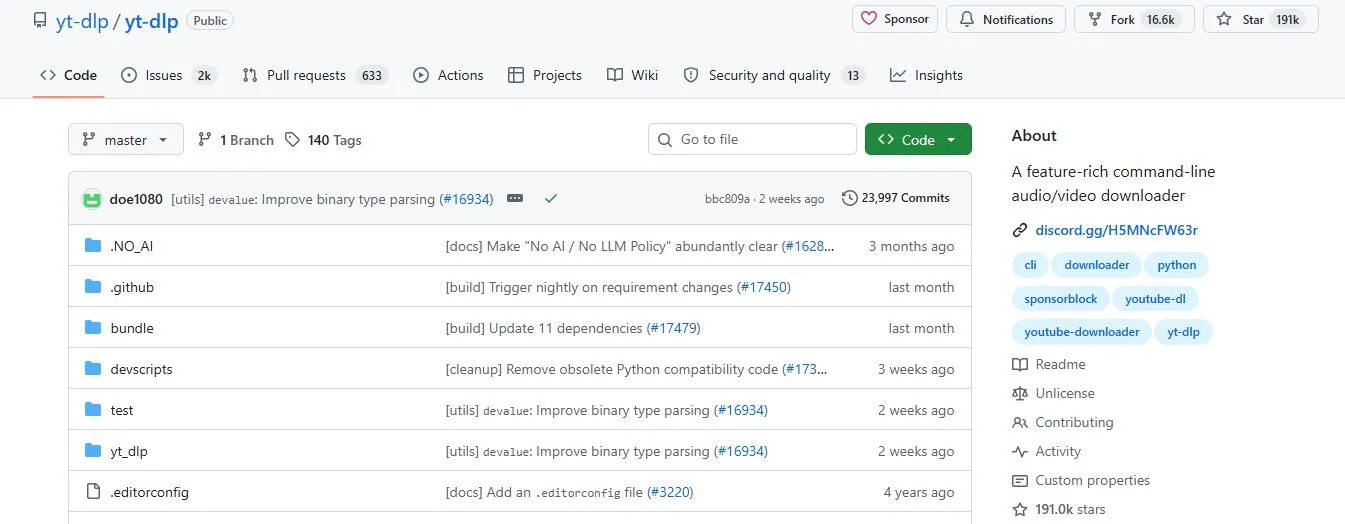Viewport: 1345px width, 524px height.
Task: Expand commit message ellipsis button
Action: (x=515, y=198)
